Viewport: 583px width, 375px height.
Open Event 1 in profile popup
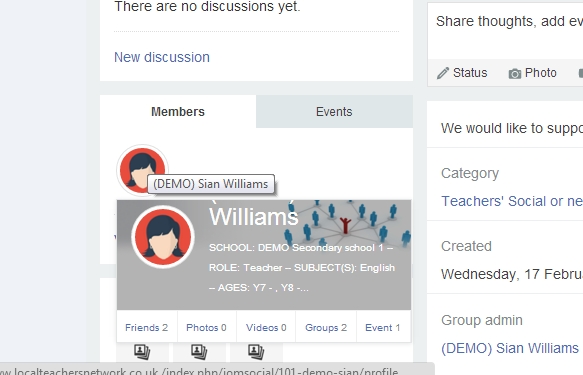coord(383,327)
